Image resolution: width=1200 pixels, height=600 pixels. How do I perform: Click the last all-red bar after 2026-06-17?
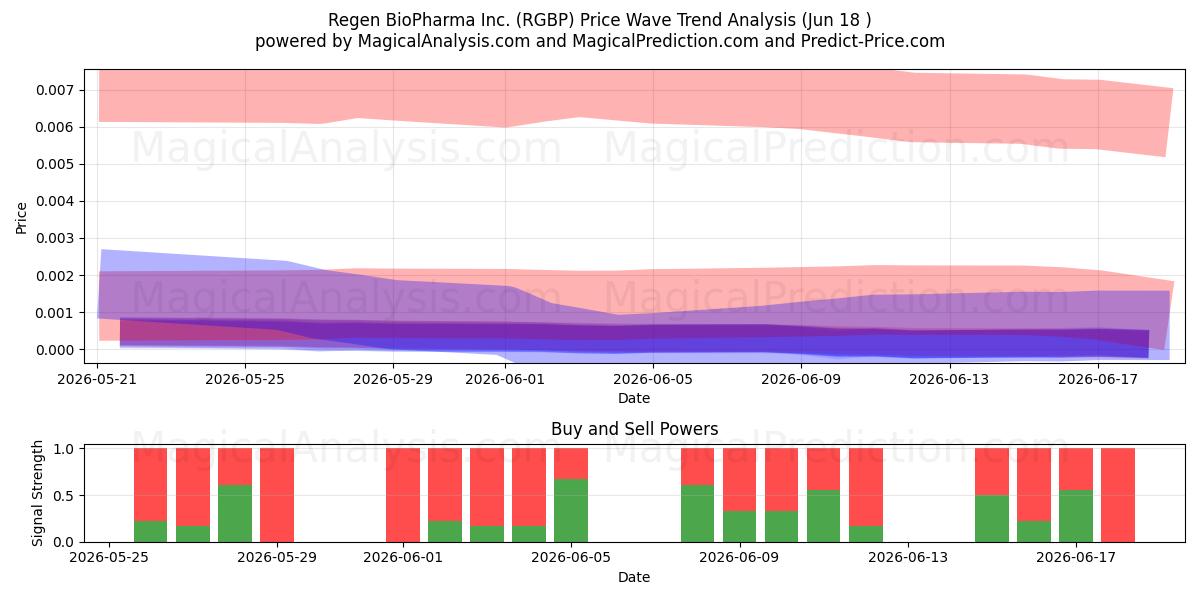[x=1118, y=495]
